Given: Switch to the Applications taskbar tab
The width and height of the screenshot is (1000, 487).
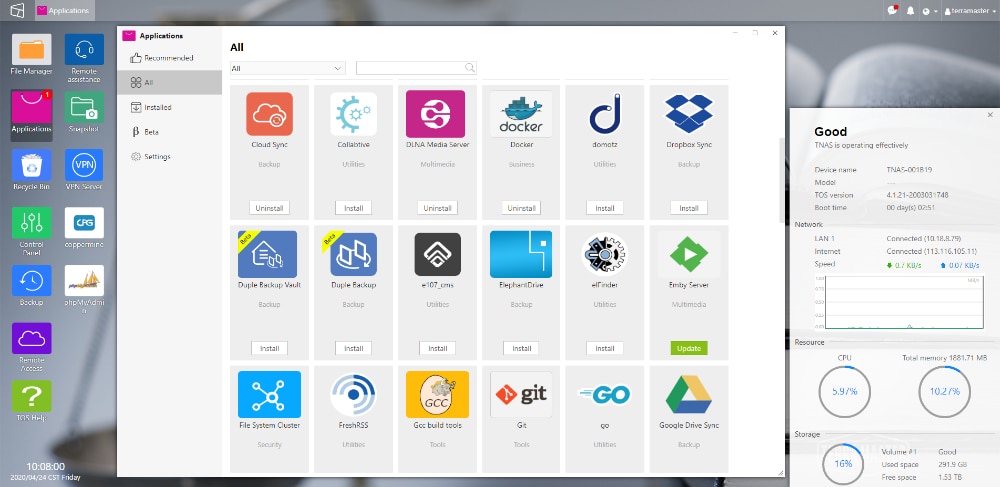Looking at the screenshot, I should point(64,10).
